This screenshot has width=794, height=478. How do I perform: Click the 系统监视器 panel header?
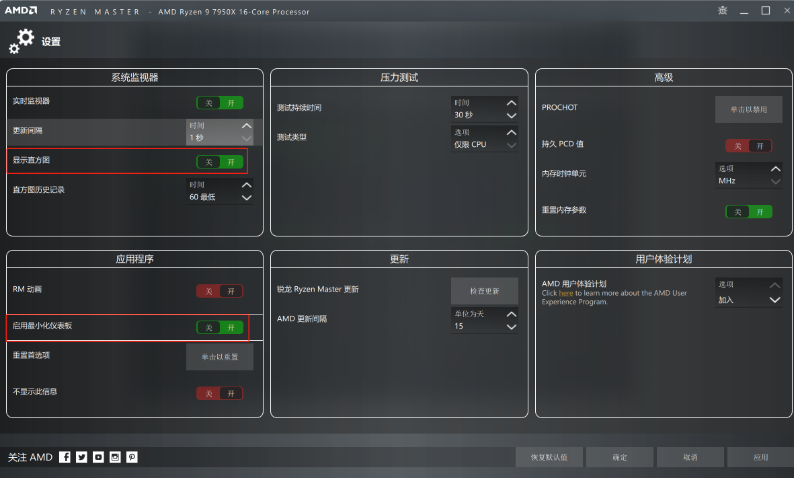coord(135,77)
